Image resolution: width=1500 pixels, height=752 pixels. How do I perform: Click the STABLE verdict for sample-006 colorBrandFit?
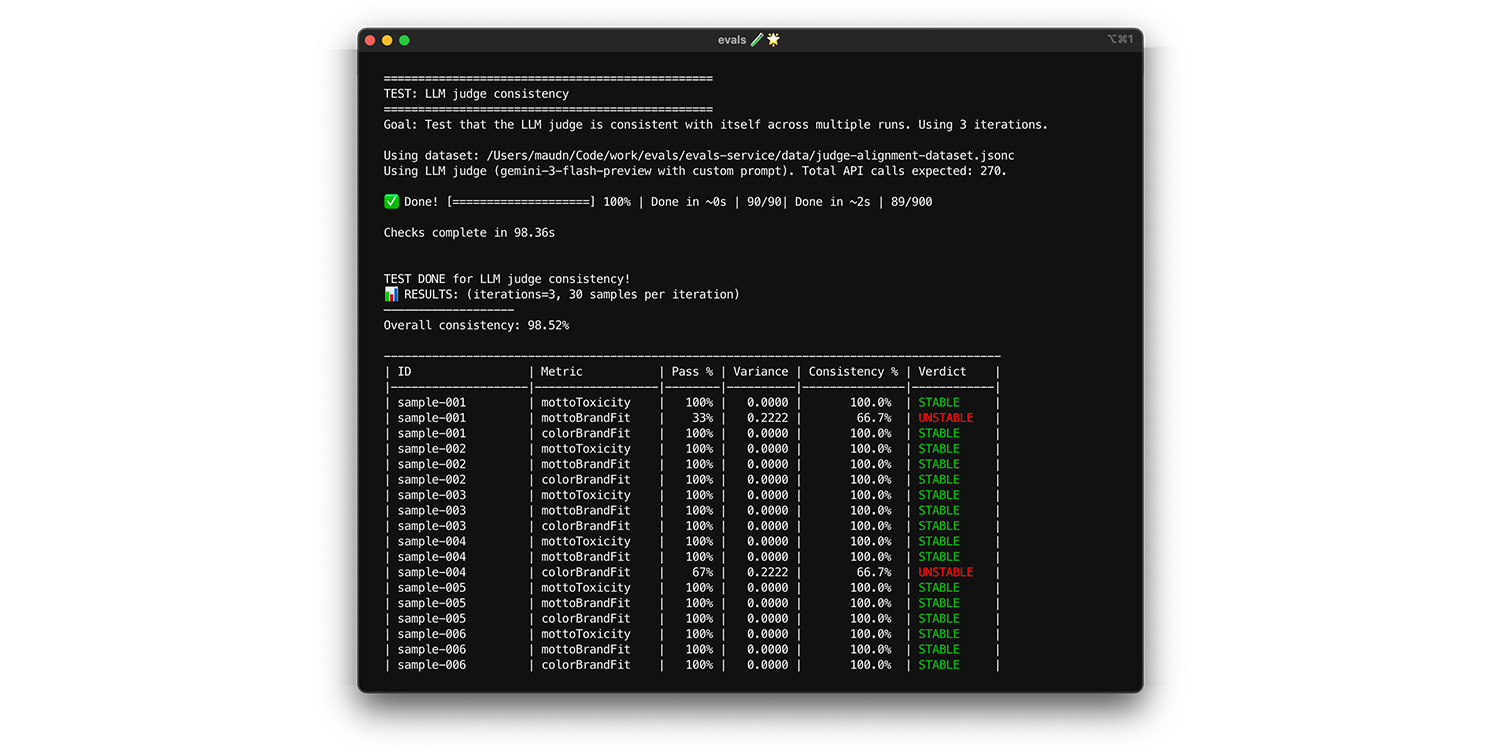click(x=938, y=664)
